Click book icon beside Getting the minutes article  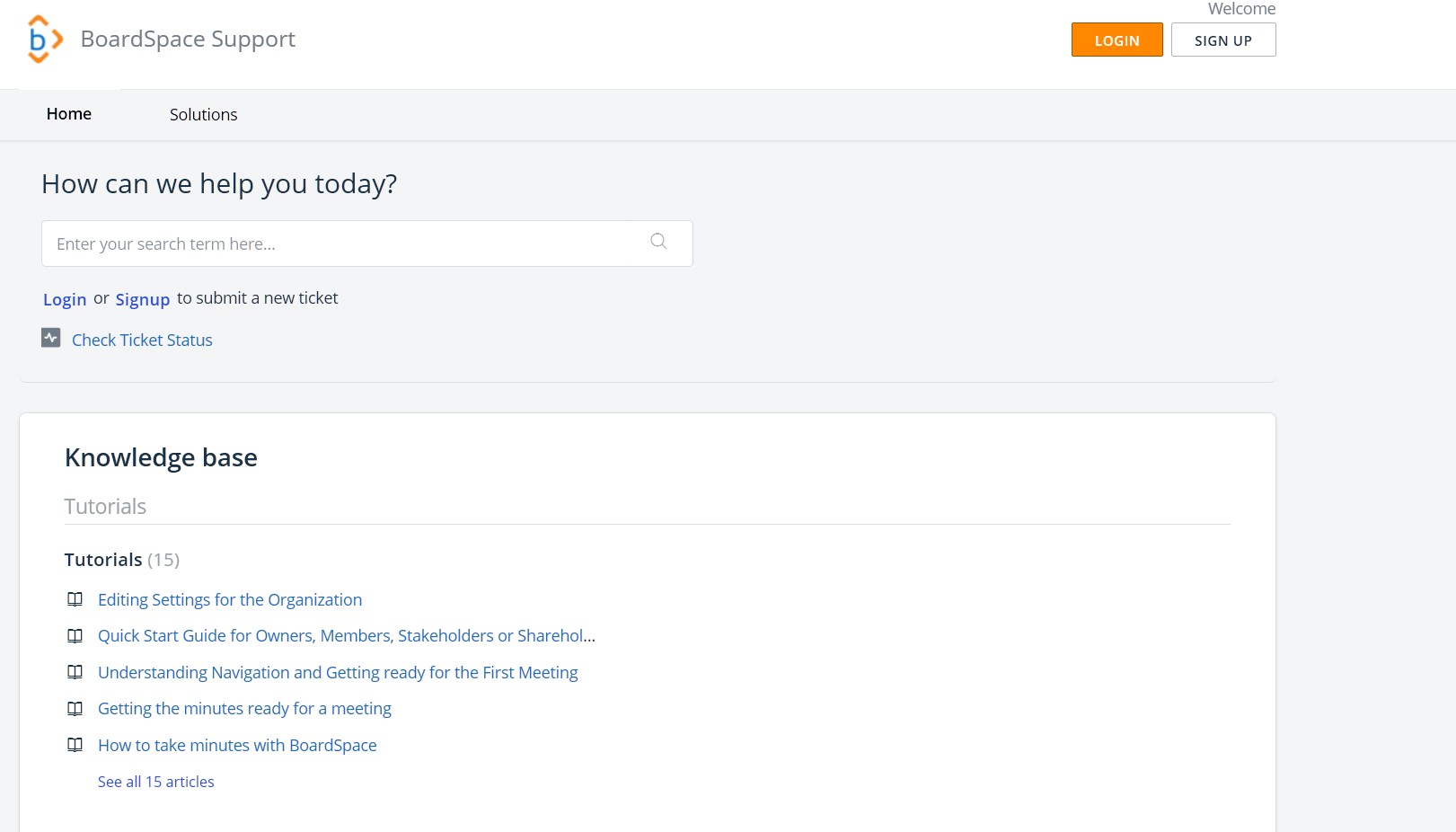[75, 709]
